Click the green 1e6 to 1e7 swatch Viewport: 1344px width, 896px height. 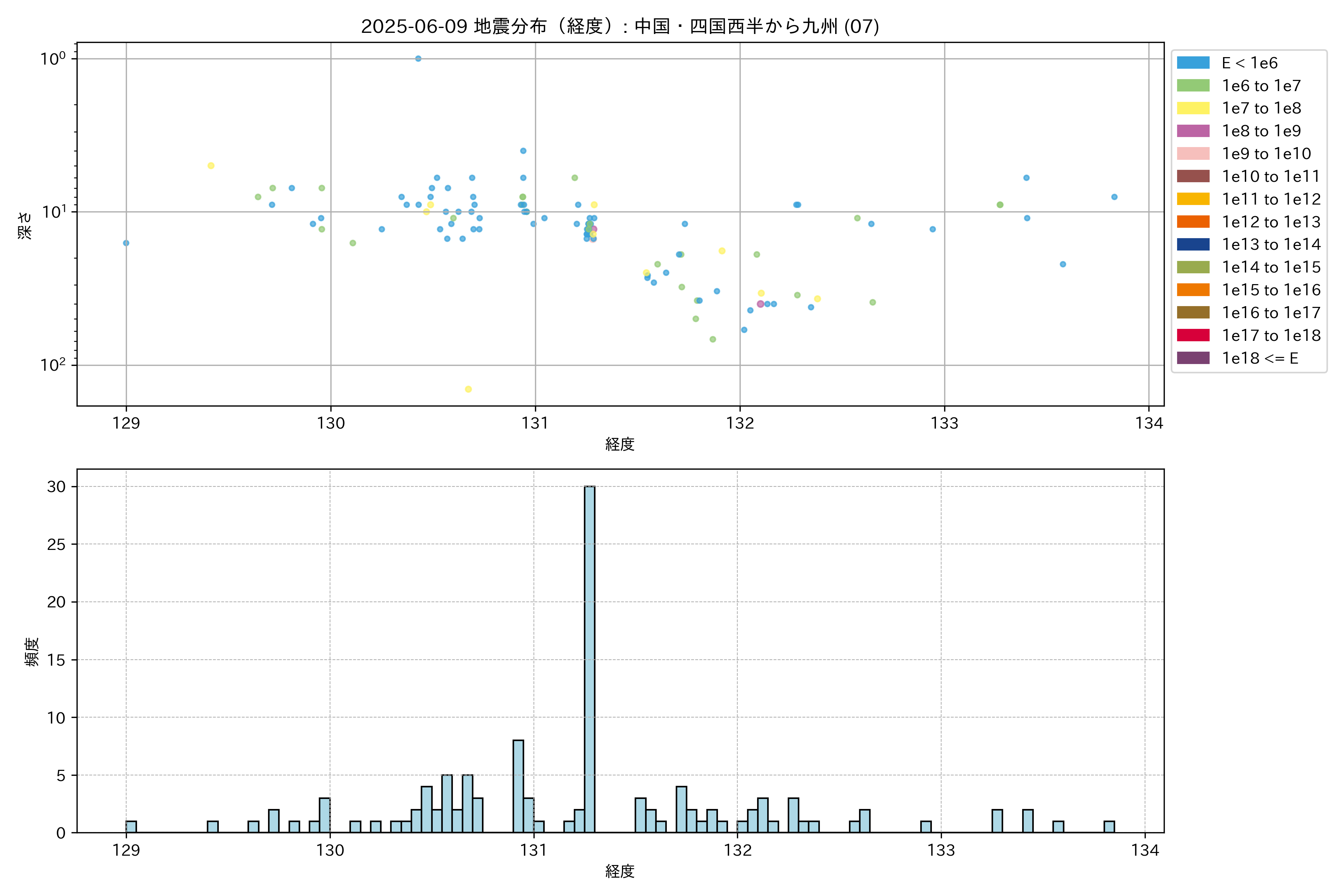pos(1192,86)
